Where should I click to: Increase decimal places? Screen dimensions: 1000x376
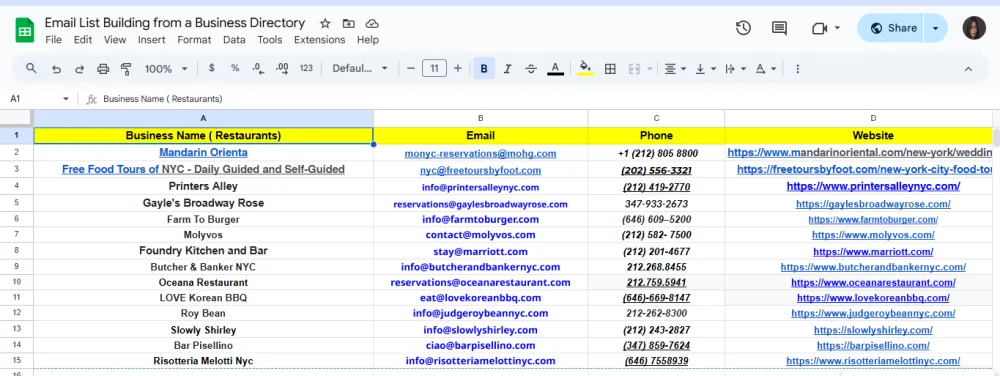click(x=282, y=68)
